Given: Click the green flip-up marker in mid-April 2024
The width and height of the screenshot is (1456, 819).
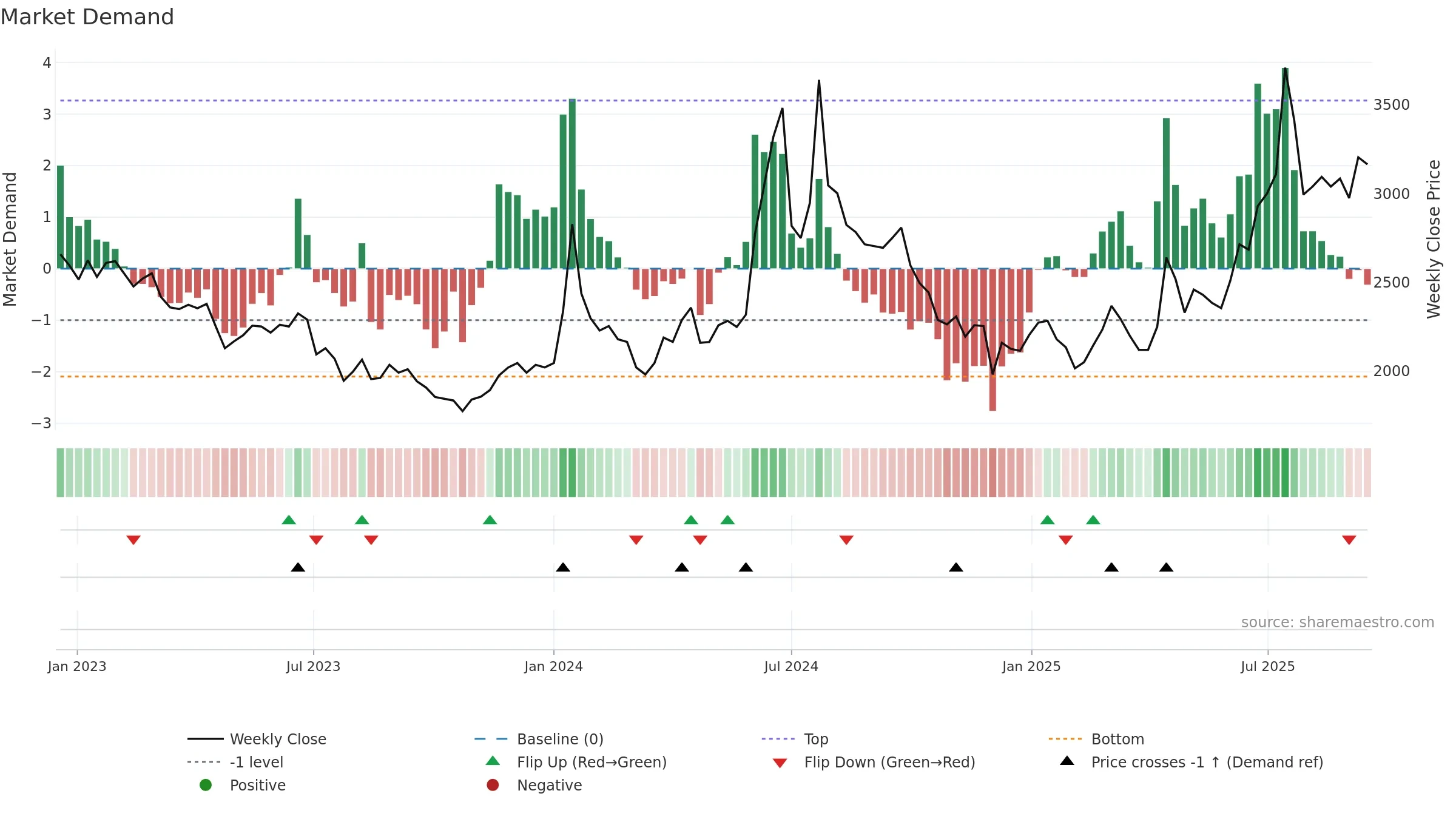Looking at the screenshot, I should 691,520.
